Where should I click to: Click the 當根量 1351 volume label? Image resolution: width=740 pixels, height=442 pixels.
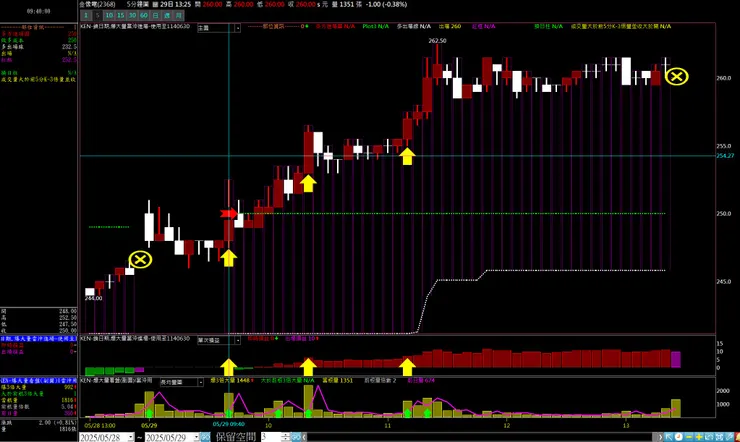[337, 380]
